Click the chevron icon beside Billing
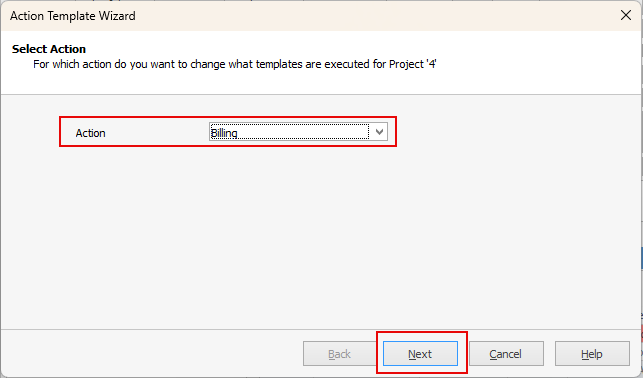This screenshot has height=378, width=643. [x=379, y=132]
